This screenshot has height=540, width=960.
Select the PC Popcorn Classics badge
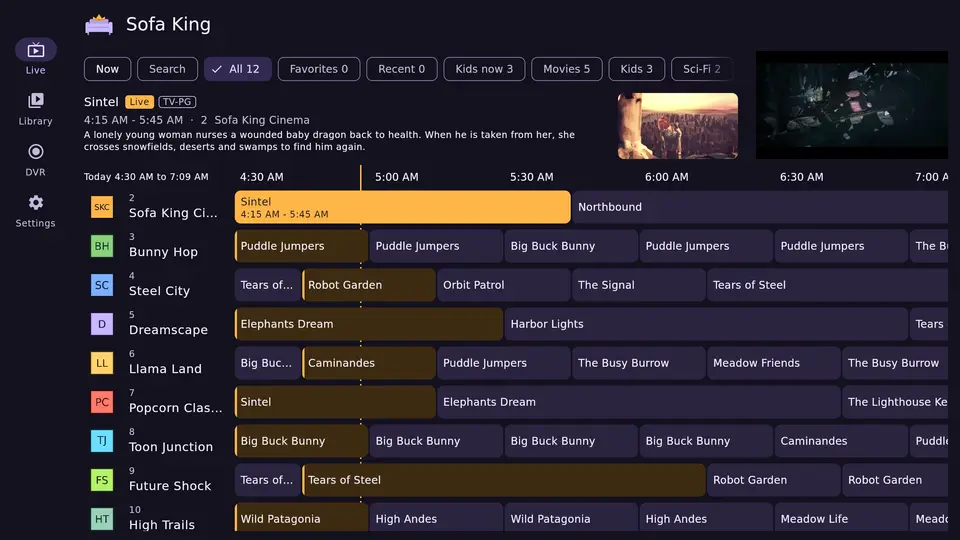tap(102, 402)
